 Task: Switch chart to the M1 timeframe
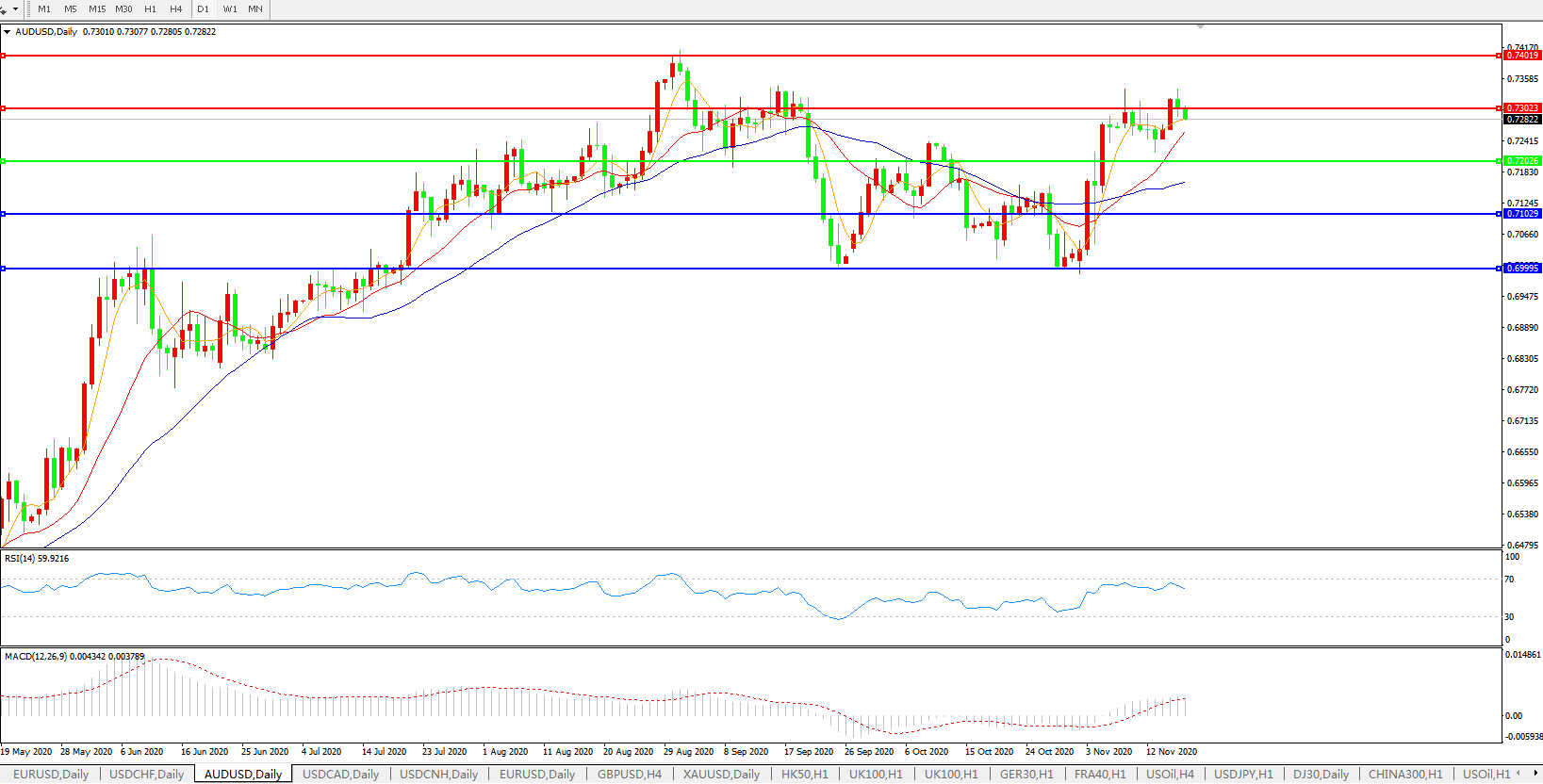point(44,9)
